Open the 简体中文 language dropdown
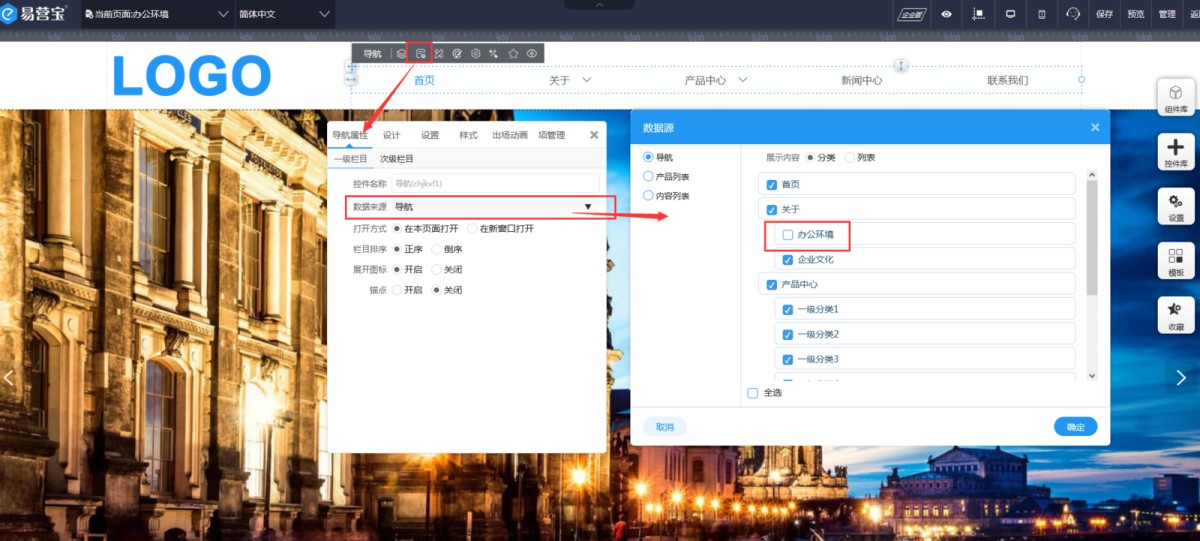The width and height of the screenshot is (1200, 541). click(284, 14)
